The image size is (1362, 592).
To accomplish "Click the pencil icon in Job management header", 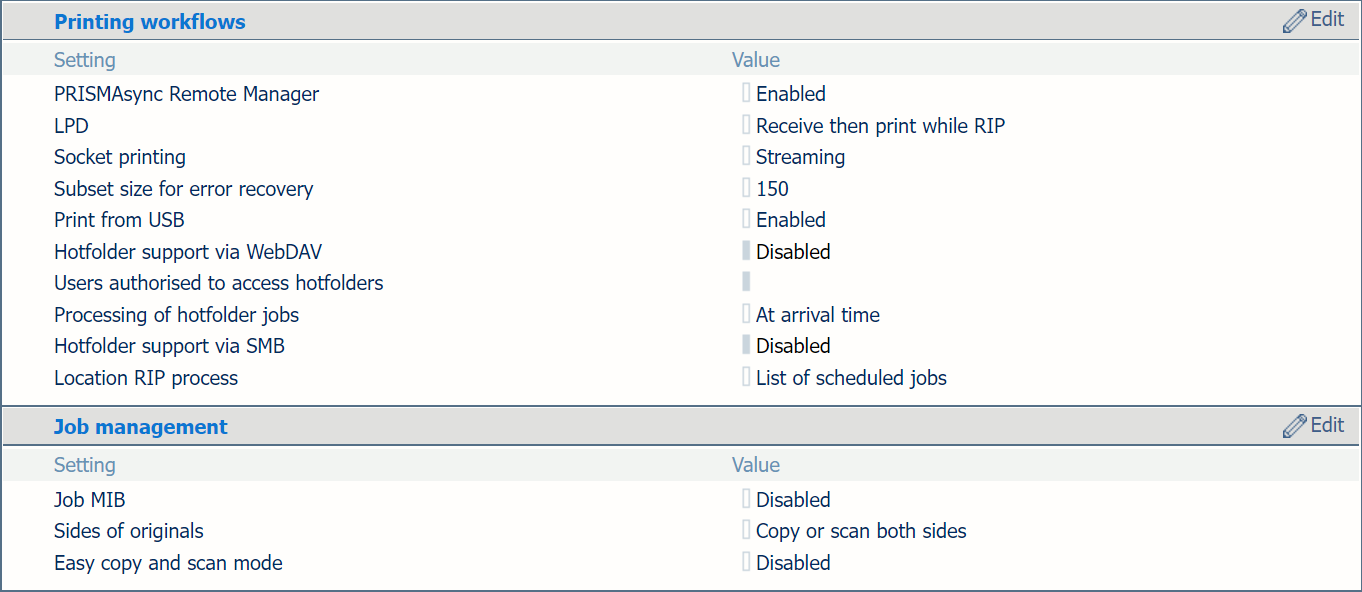I will [1295, 426].
